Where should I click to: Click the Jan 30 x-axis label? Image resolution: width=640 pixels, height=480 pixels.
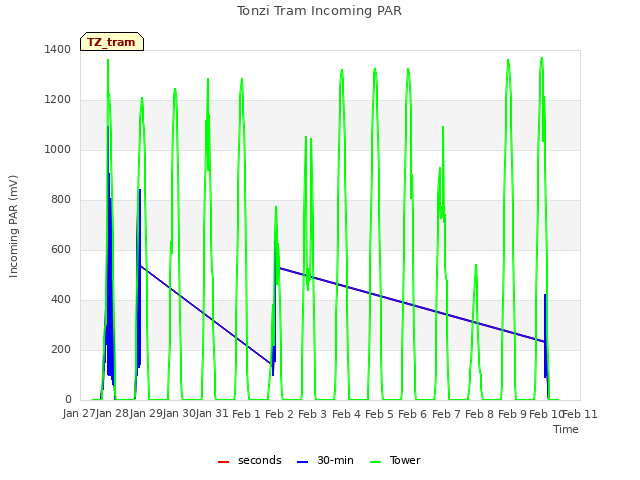179,413
